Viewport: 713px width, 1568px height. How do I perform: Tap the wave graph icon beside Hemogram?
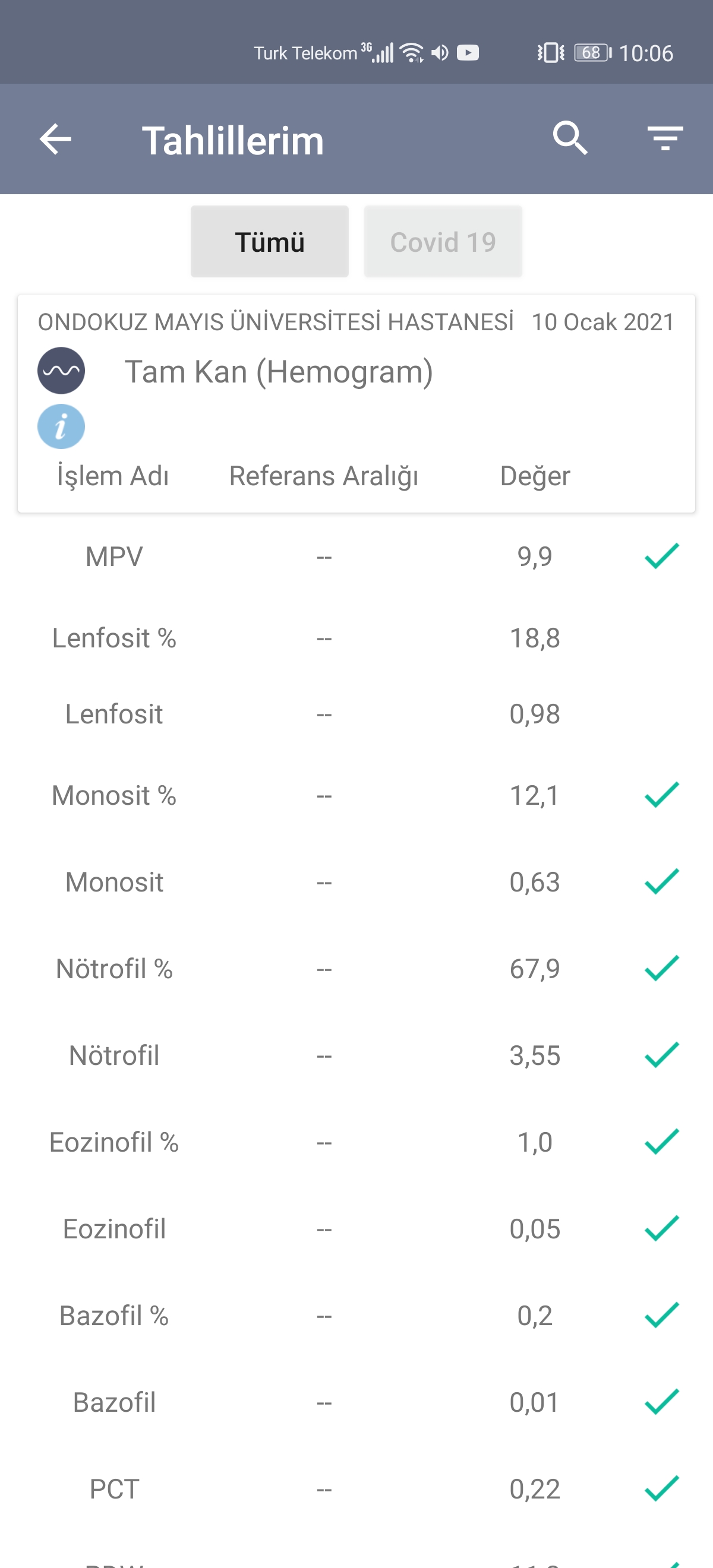click(61, 371)
